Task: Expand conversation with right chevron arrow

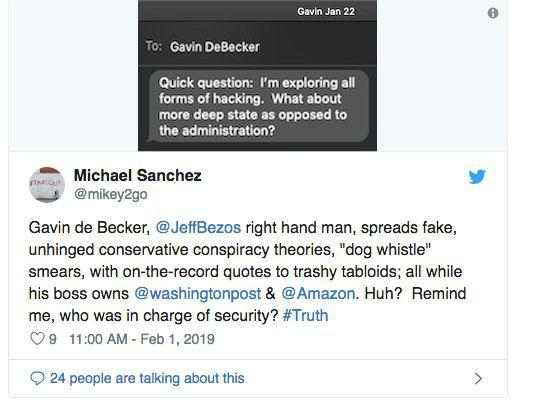Action: coord(478,378)
